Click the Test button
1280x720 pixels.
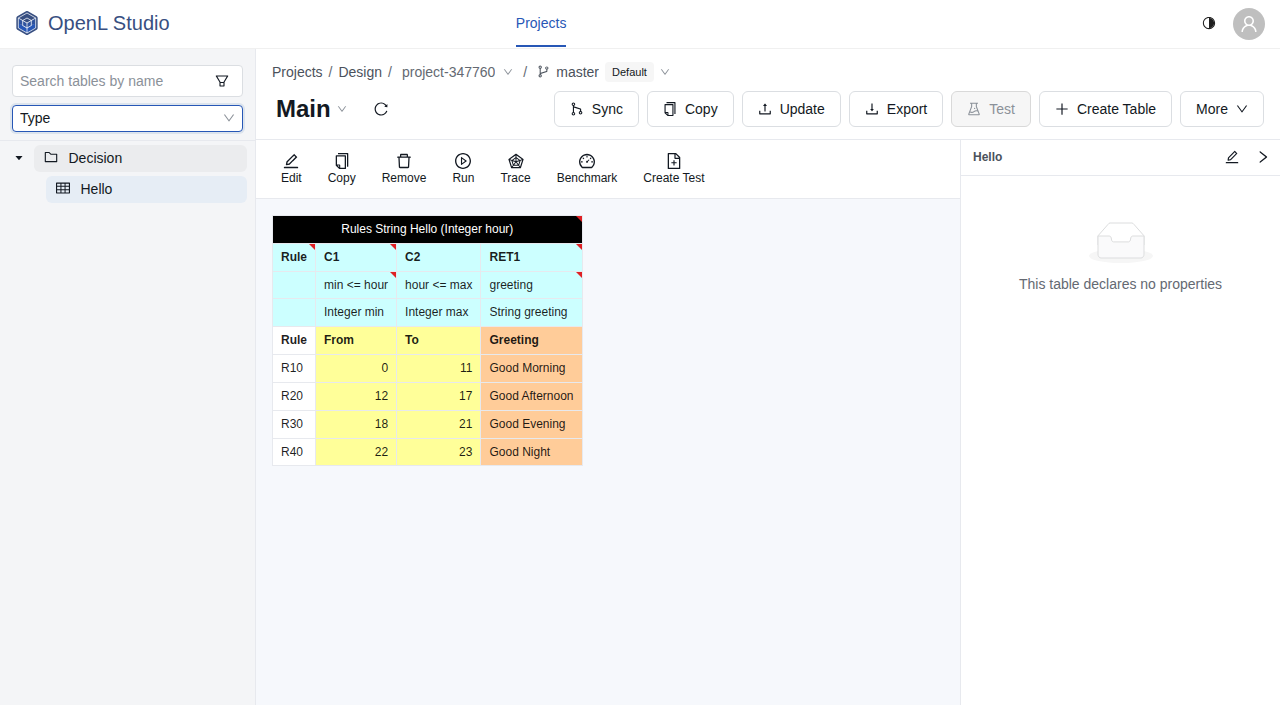[991, 109]
